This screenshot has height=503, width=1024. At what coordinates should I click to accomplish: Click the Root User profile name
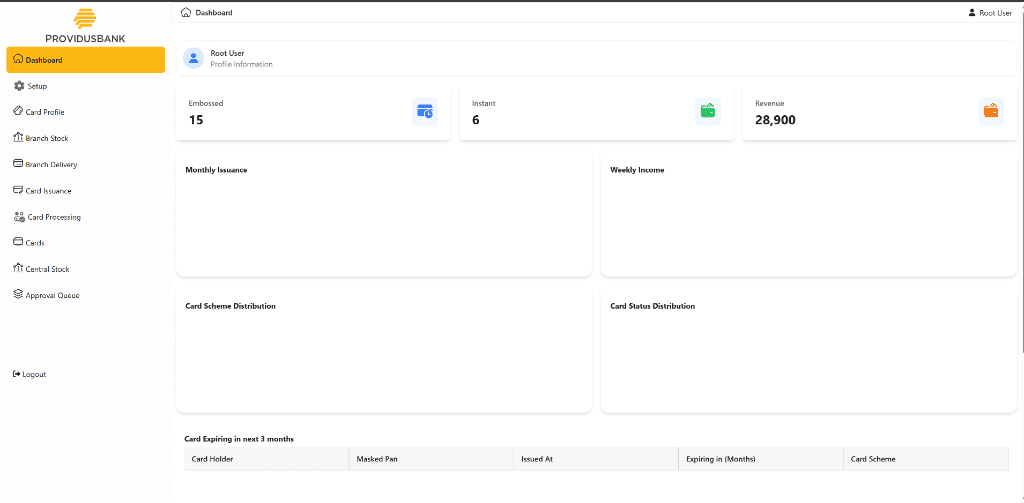(227, 53)
